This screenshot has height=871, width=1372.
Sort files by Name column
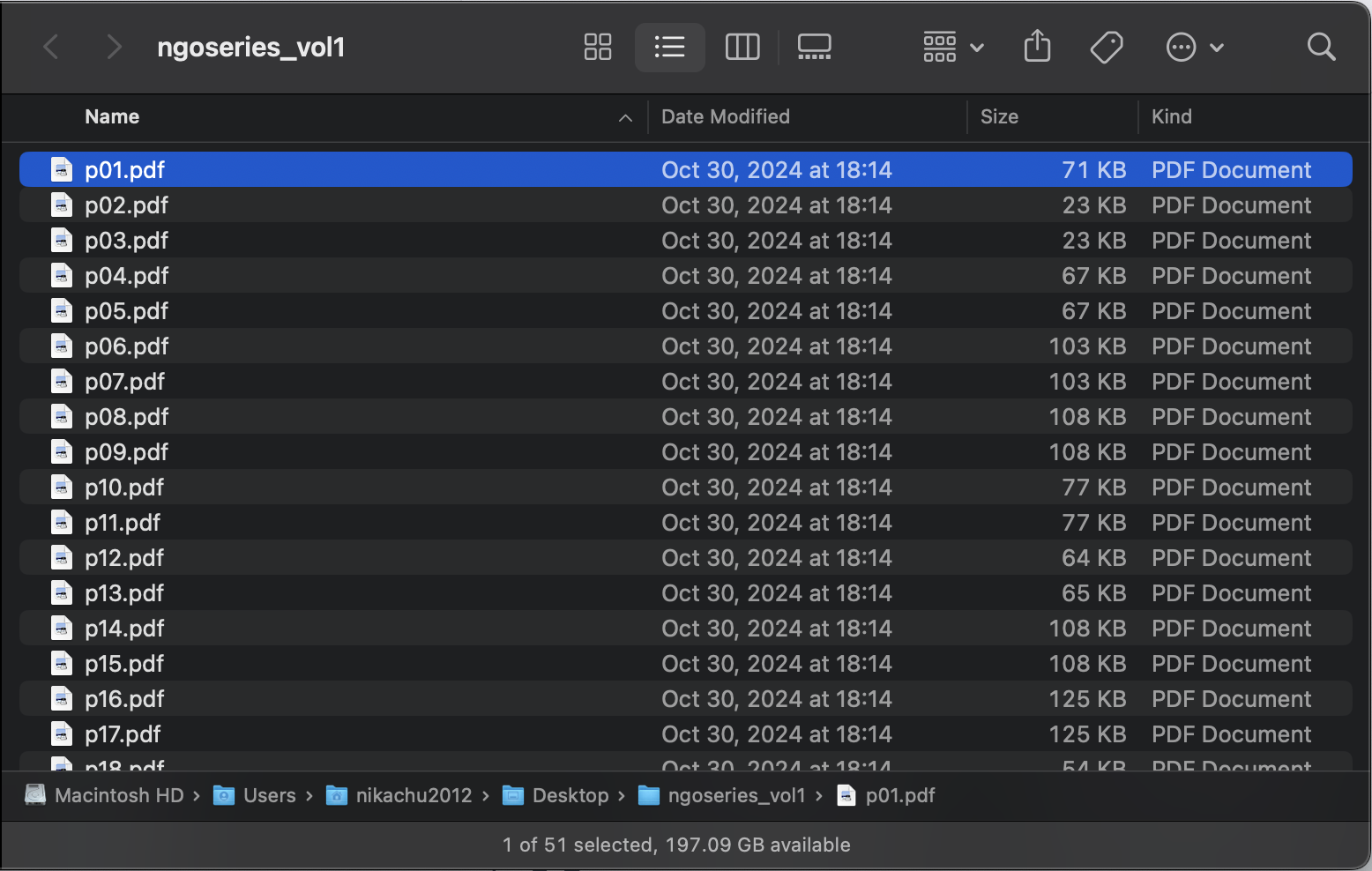click(x=112, y=116)
